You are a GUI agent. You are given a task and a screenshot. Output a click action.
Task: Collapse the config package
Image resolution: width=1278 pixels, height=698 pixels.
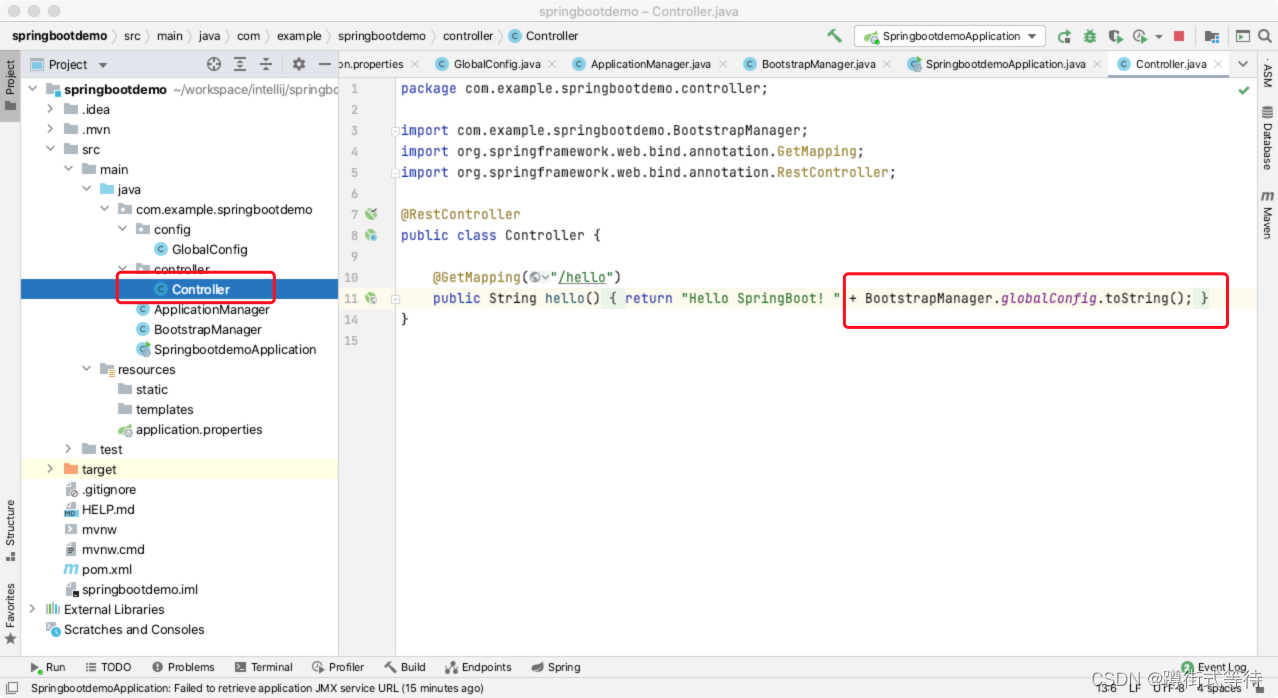(123, 229)
